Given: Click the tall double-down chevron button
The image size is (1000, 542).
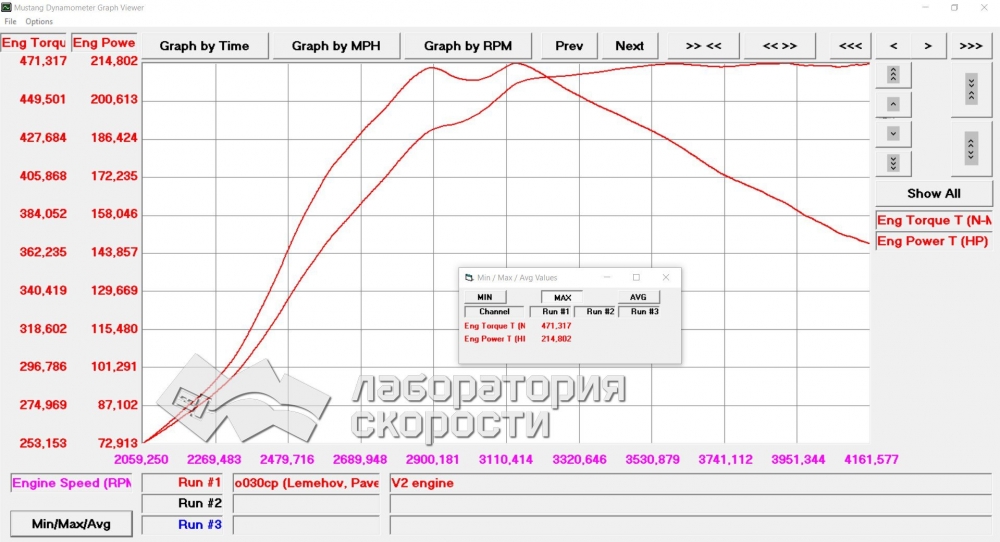Looking at the screenshot, I should 971,89.
